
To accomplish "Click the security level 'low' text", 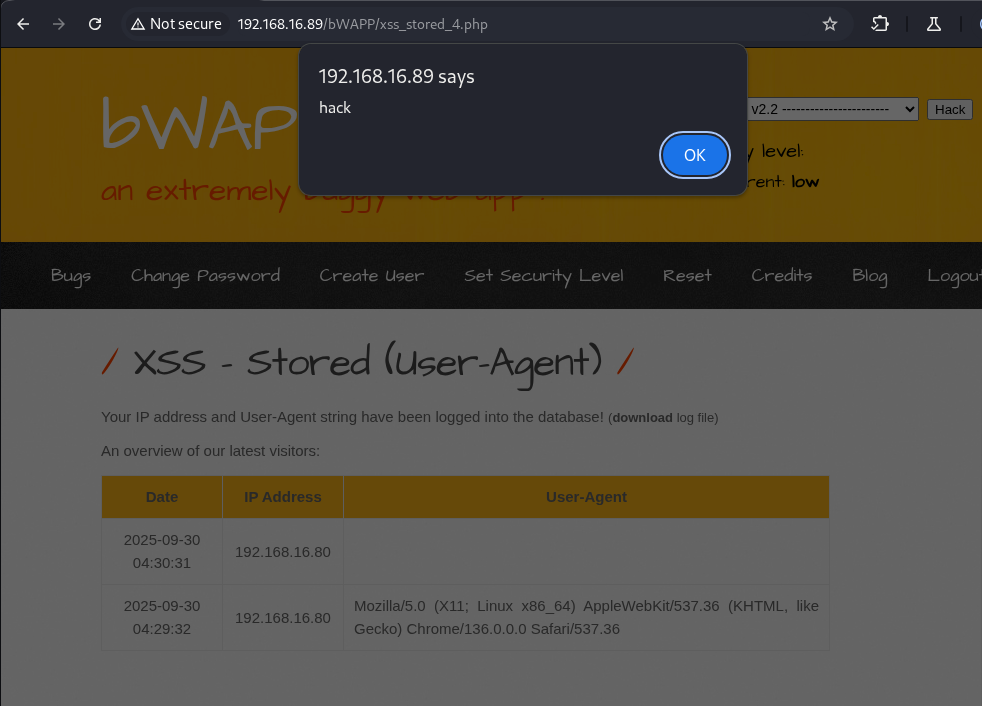I will 805,182.
